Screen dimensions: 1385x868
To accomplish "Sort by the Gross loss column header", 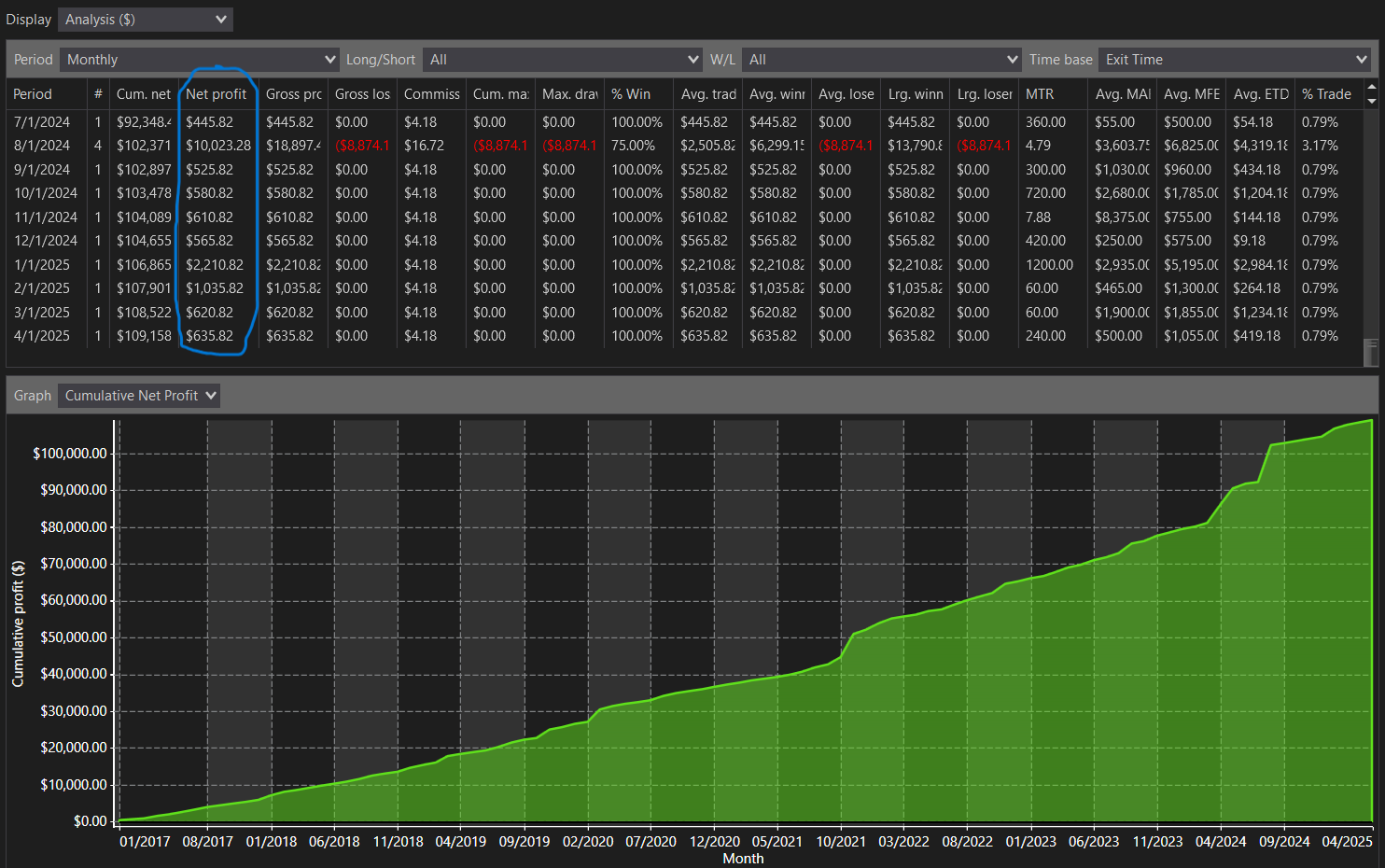I will [362, 94].
